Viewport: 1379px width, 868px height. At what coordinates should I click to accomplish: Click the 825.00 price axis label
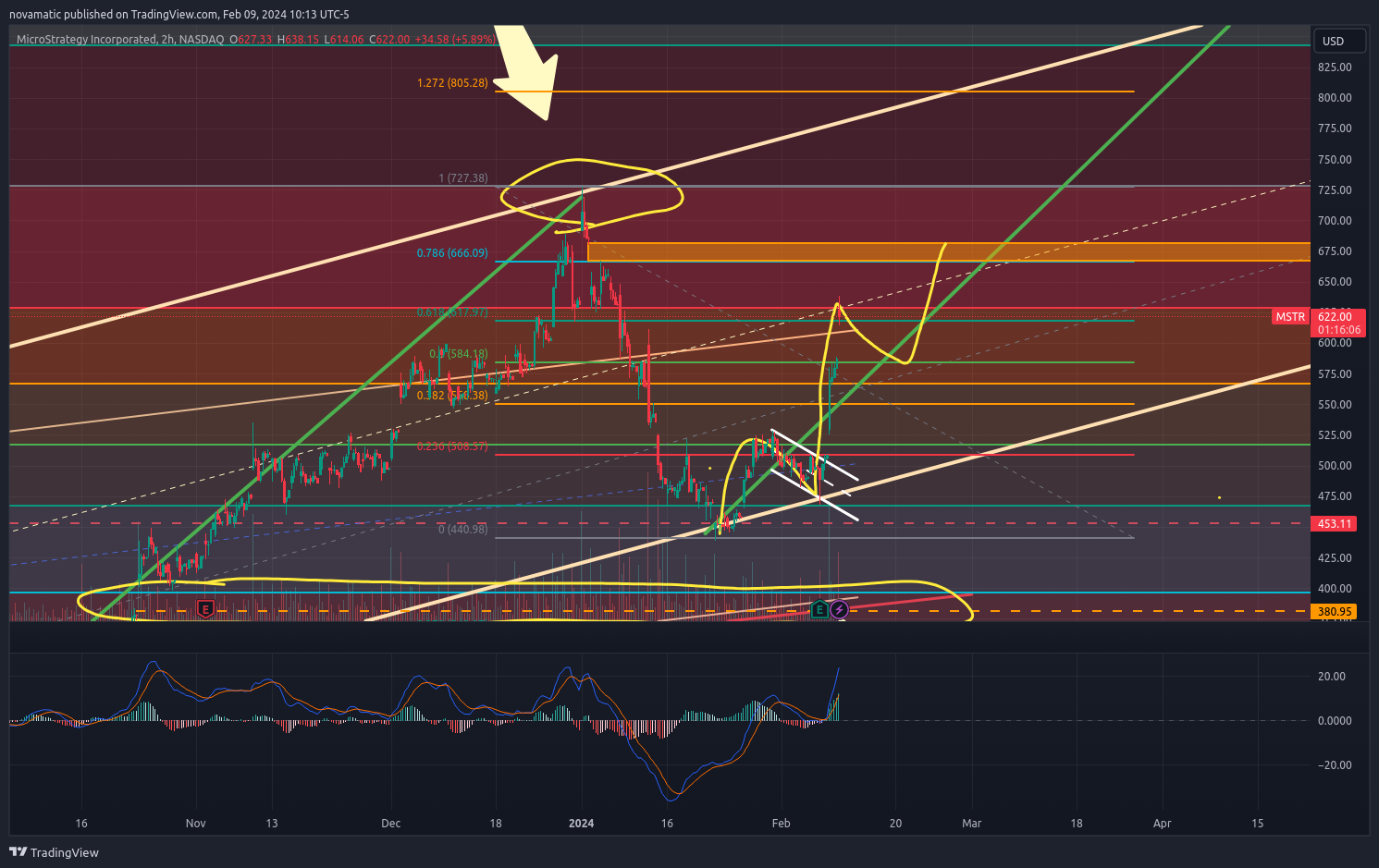pos(1335,67)
